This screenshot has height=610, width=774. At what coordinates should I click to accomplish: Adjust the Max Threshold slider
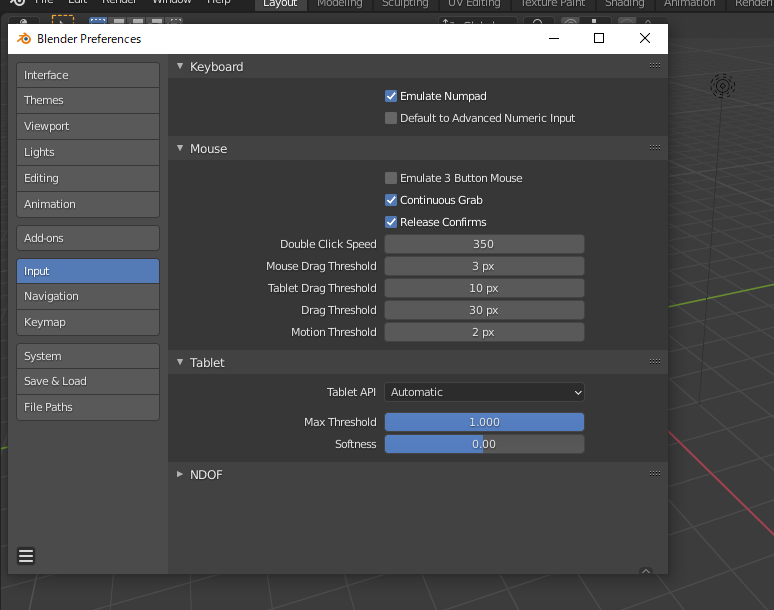coord(484,422)
